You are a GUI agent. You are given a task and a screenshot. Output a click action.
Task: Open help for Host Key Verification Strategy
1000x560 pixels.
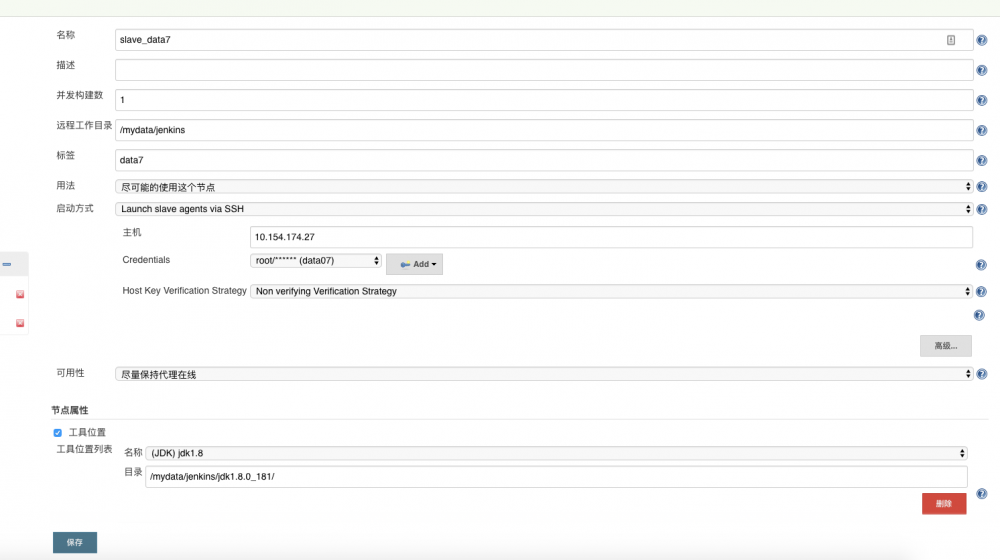(981, 291)
